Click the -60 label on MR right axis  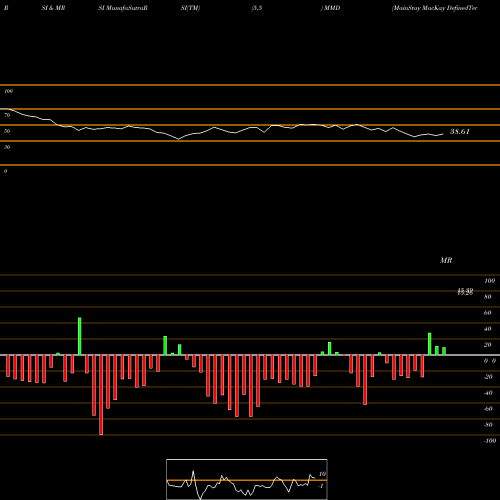[x=488, y=409]
